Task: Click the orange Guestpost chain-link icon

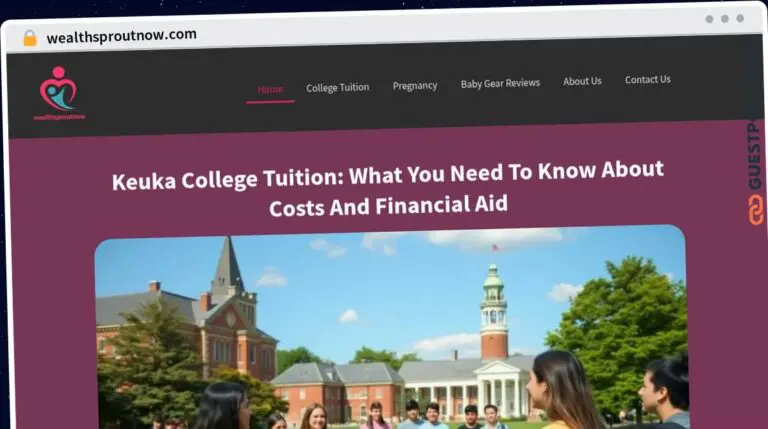Action: click(x=756, y=210)
